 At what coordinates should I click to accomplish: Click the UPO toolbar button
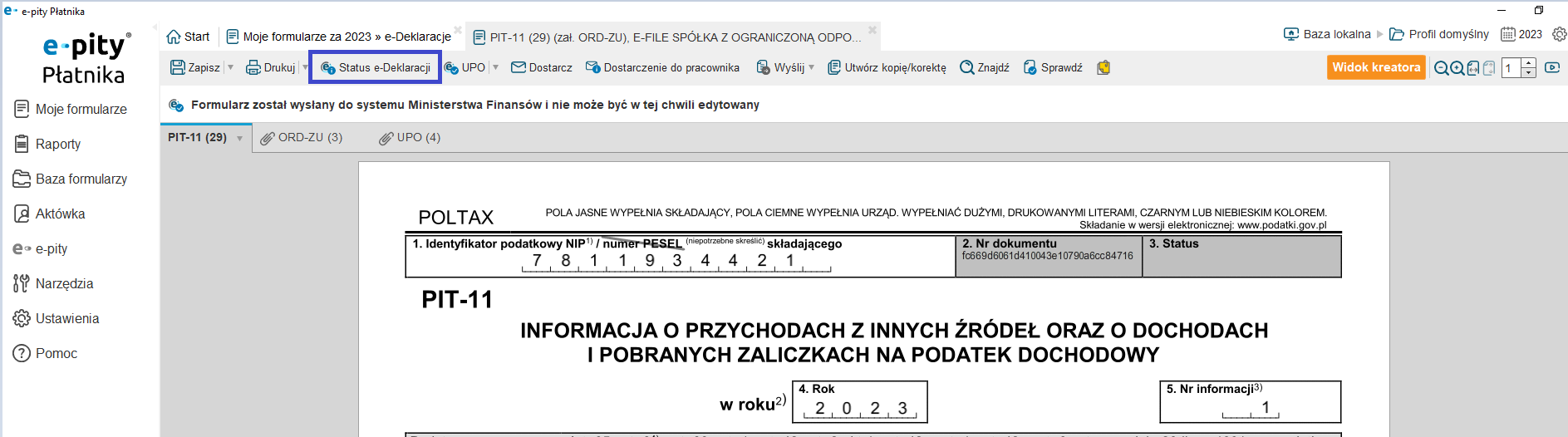point(465,67)
